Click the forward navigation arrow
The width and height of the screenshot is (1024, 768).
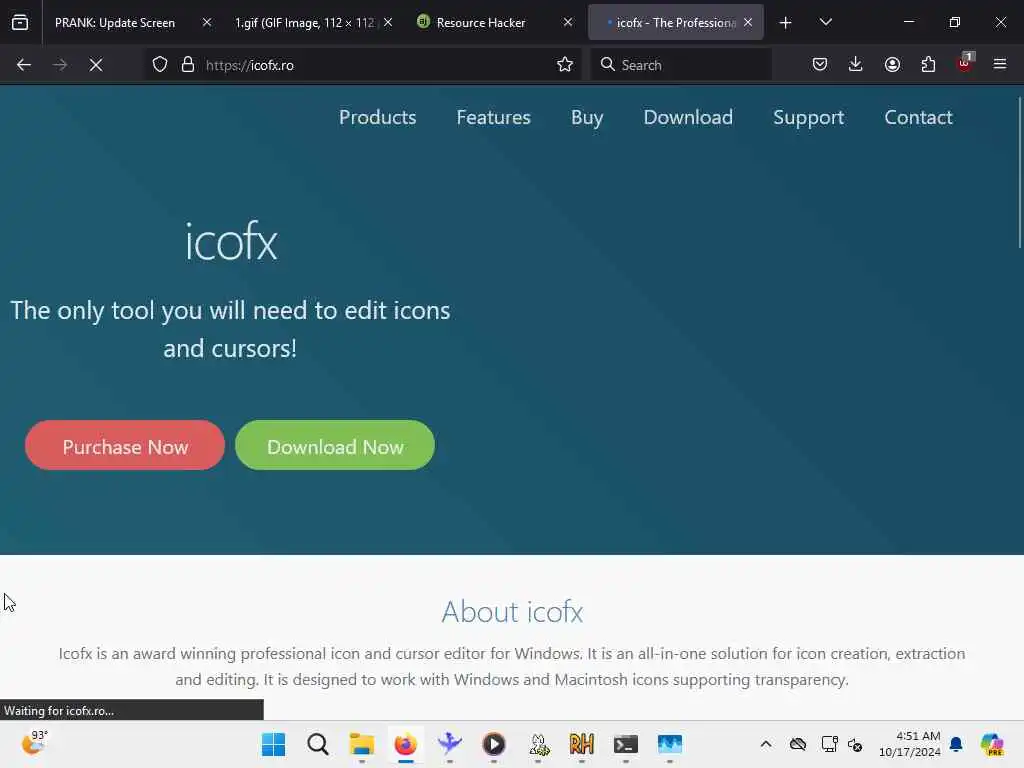pos(59,65)
